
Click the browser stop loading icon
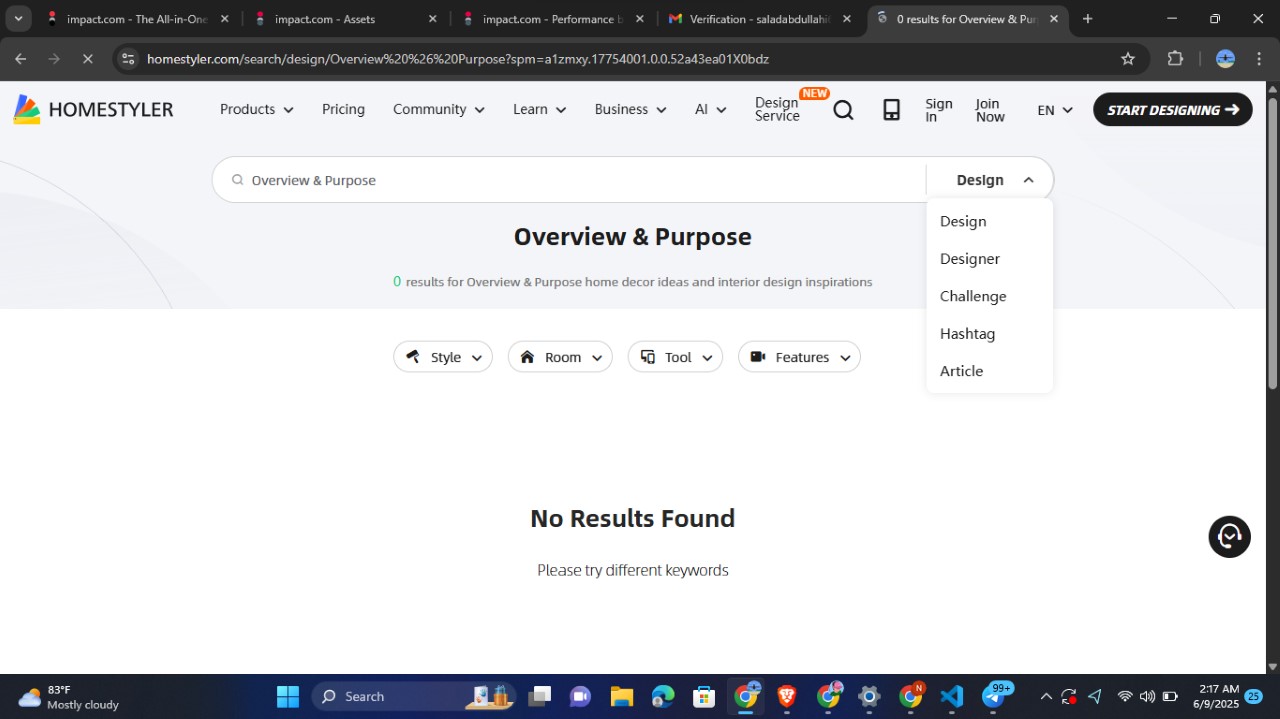[87, 59]
